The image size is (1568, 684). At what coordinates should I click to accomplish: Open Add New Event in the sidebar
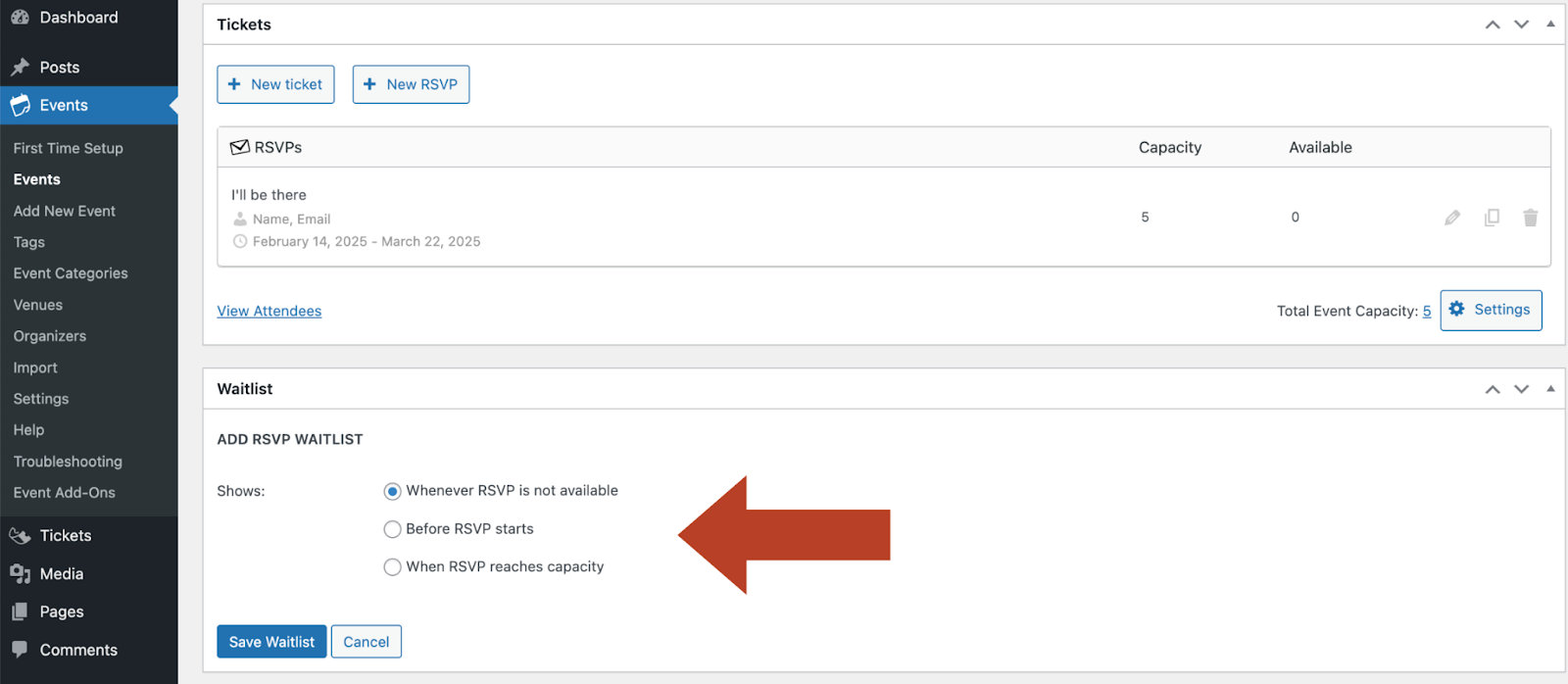tap(65, 211)
